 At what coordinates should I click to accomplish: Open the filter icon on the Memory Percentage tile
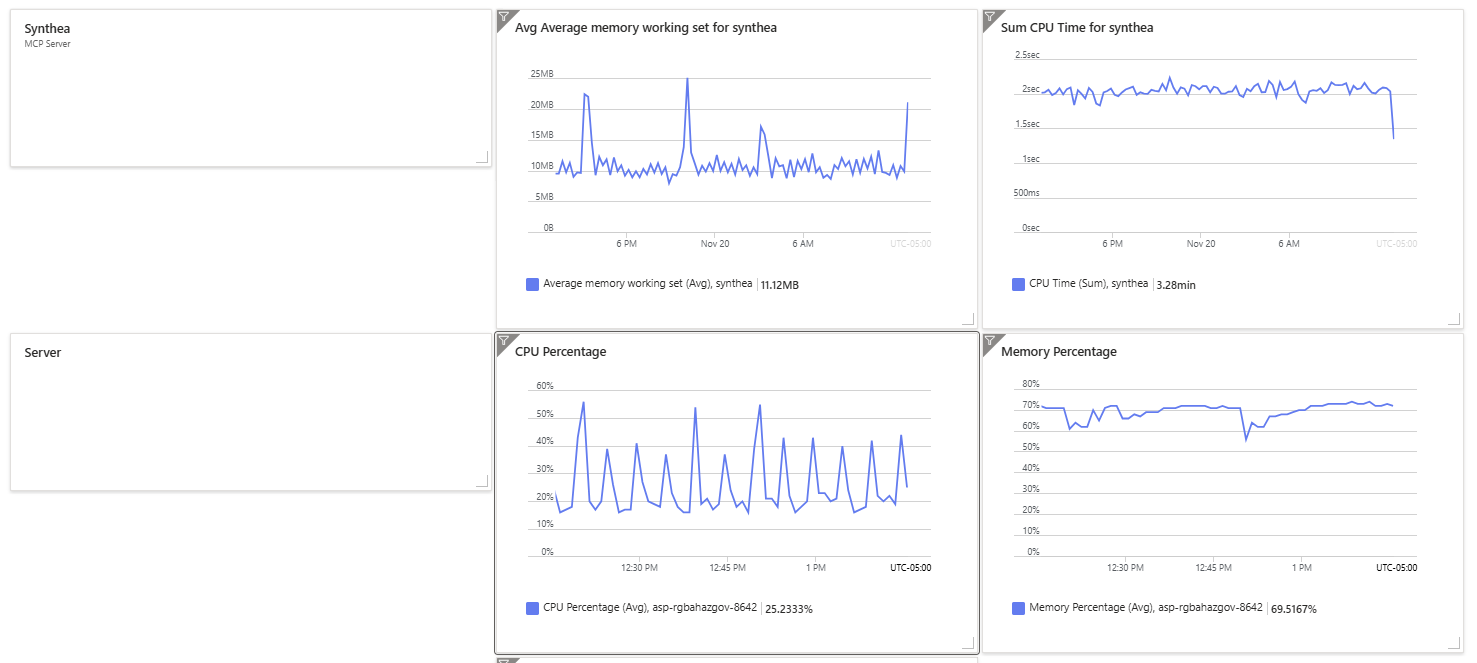point(989,340)
